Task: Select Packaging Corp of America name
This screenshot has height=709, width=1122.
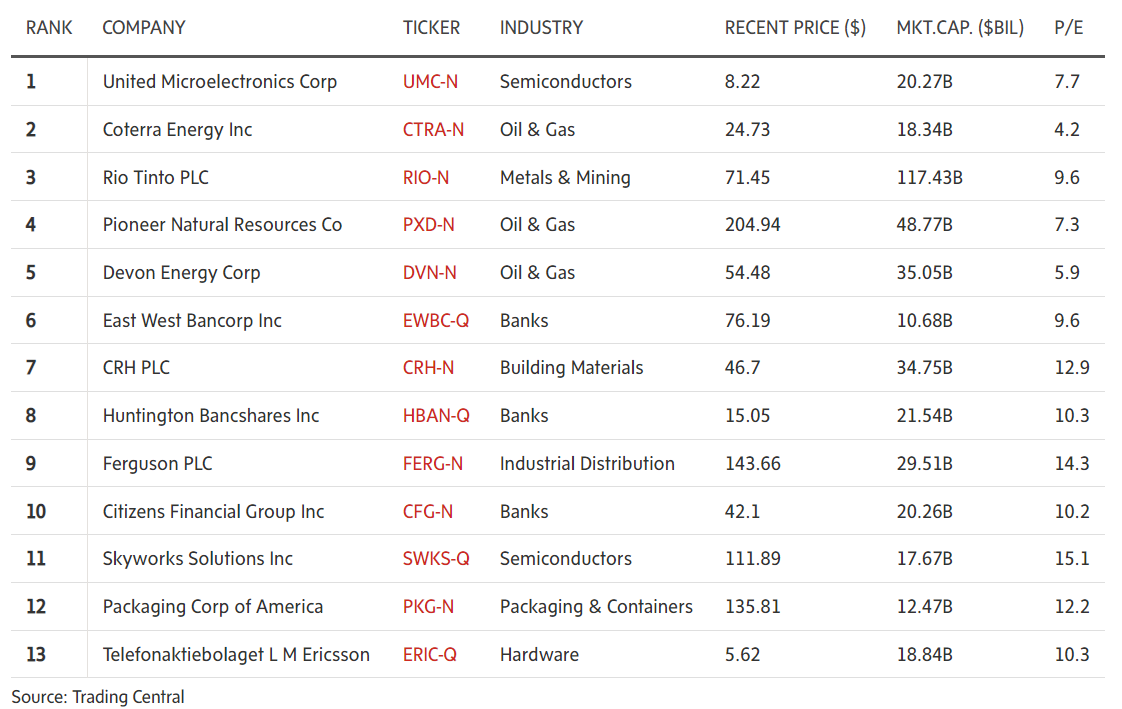Action: (213, 607)
